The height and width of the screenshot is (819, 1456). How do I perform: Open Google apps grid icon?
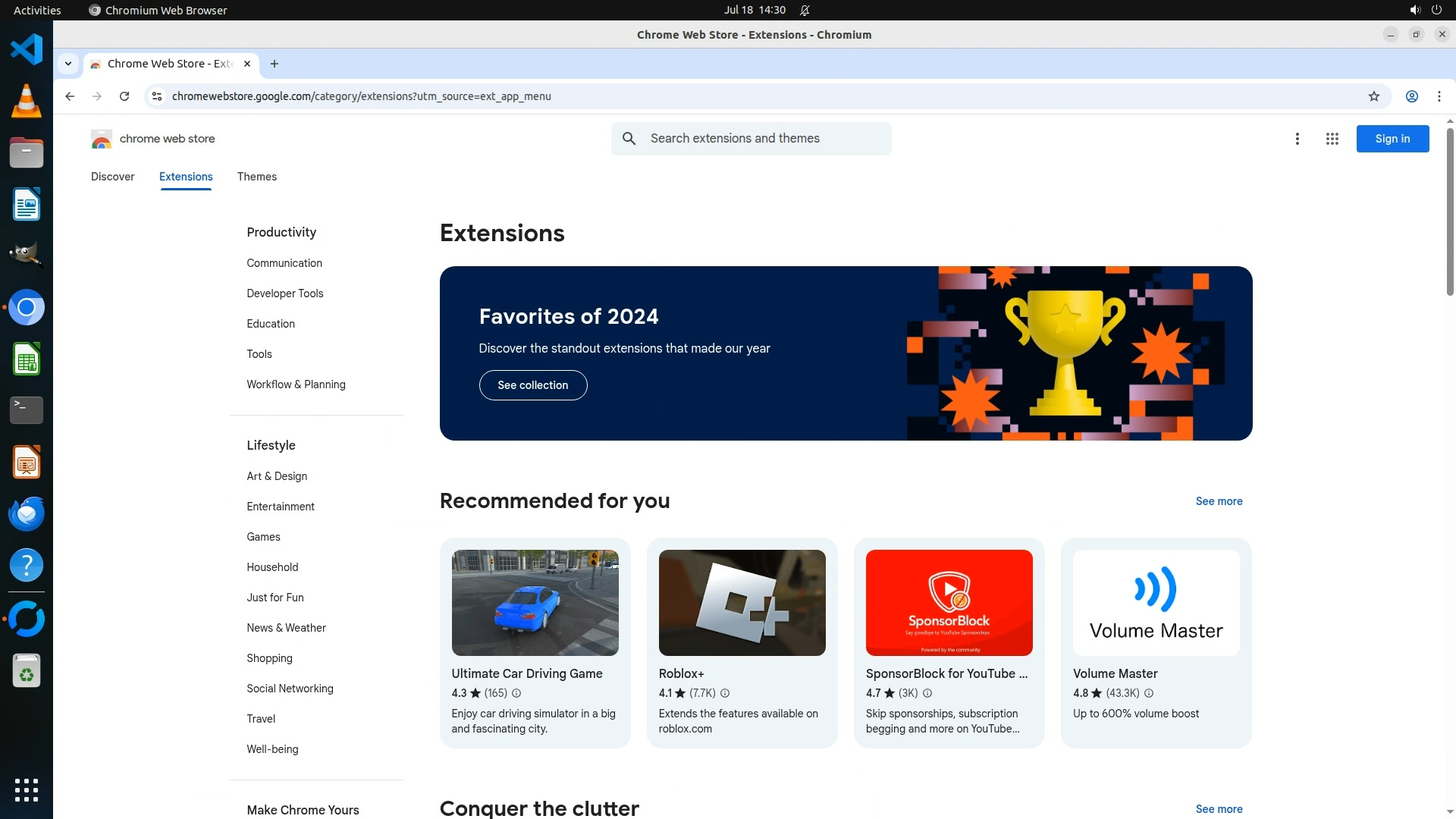tap(1332, 139)
